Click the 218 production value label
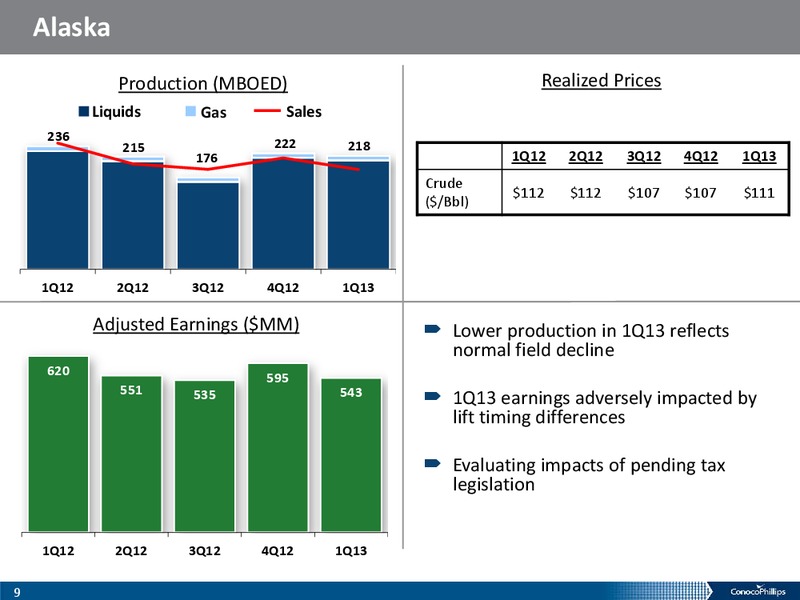Viewport: 800px width, 600px height. click(x=359, y=146)
